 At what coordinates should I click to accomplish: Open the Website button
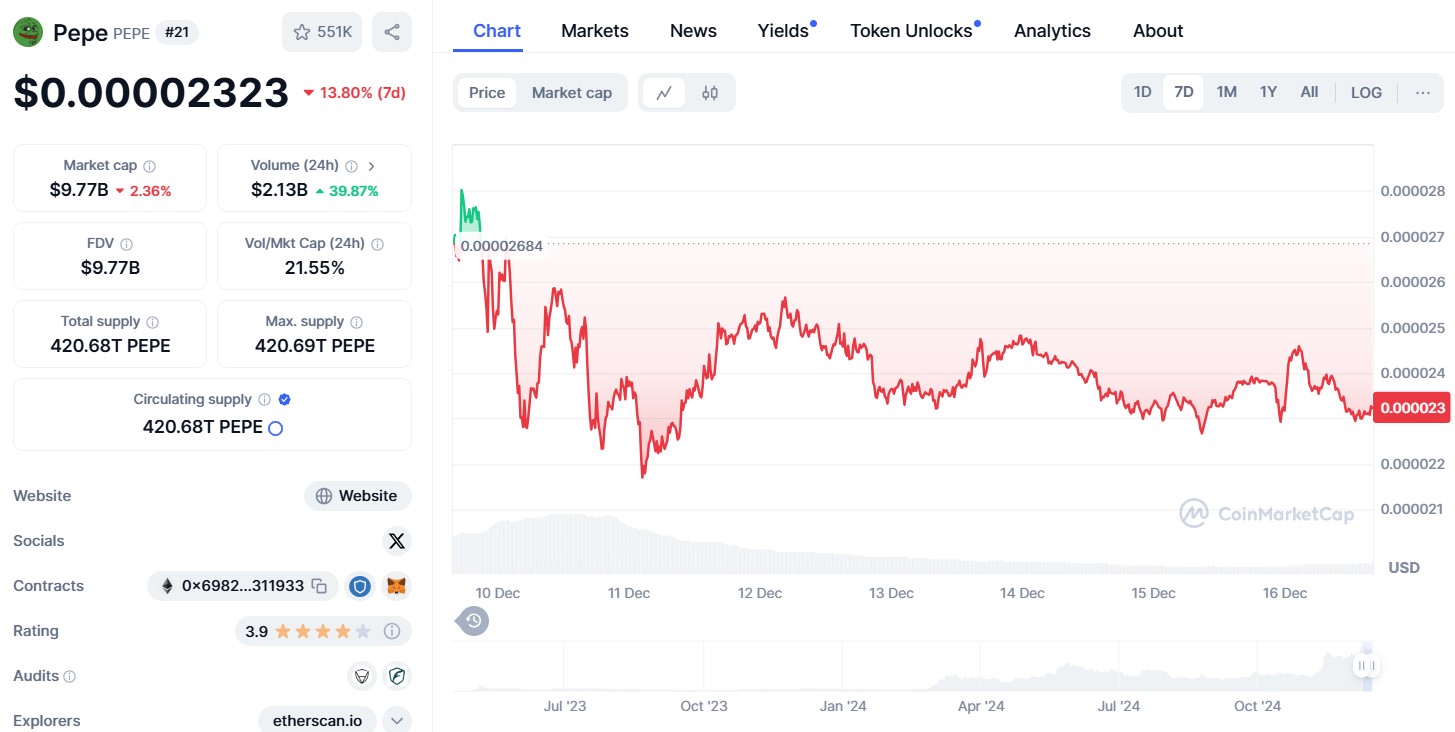click(358, 496)
